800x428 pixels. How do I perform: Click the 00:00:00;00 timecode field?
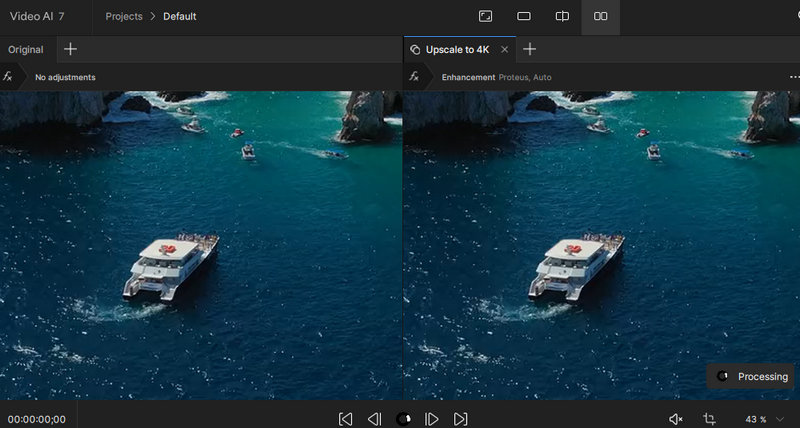click(37, 419)
